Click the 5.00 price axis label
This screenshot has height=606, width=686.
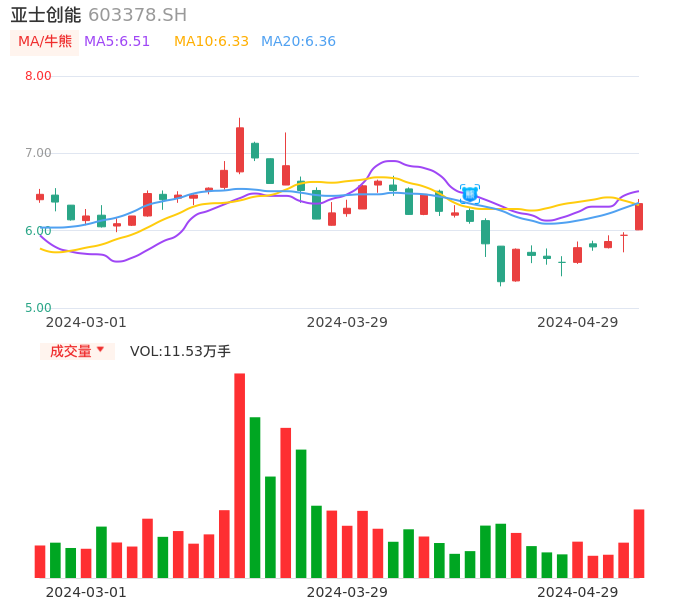(x=38, y=308)
